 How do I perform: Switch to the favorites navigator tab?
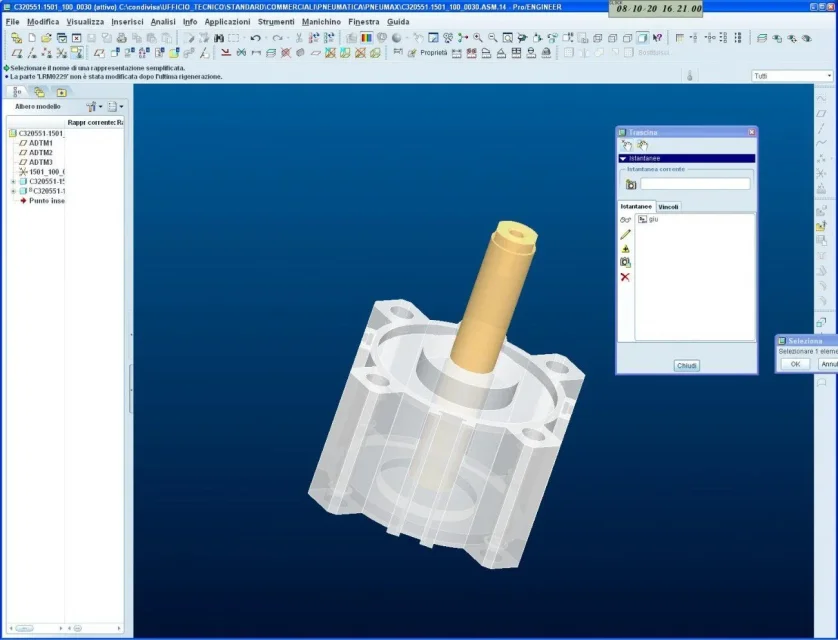61,92
